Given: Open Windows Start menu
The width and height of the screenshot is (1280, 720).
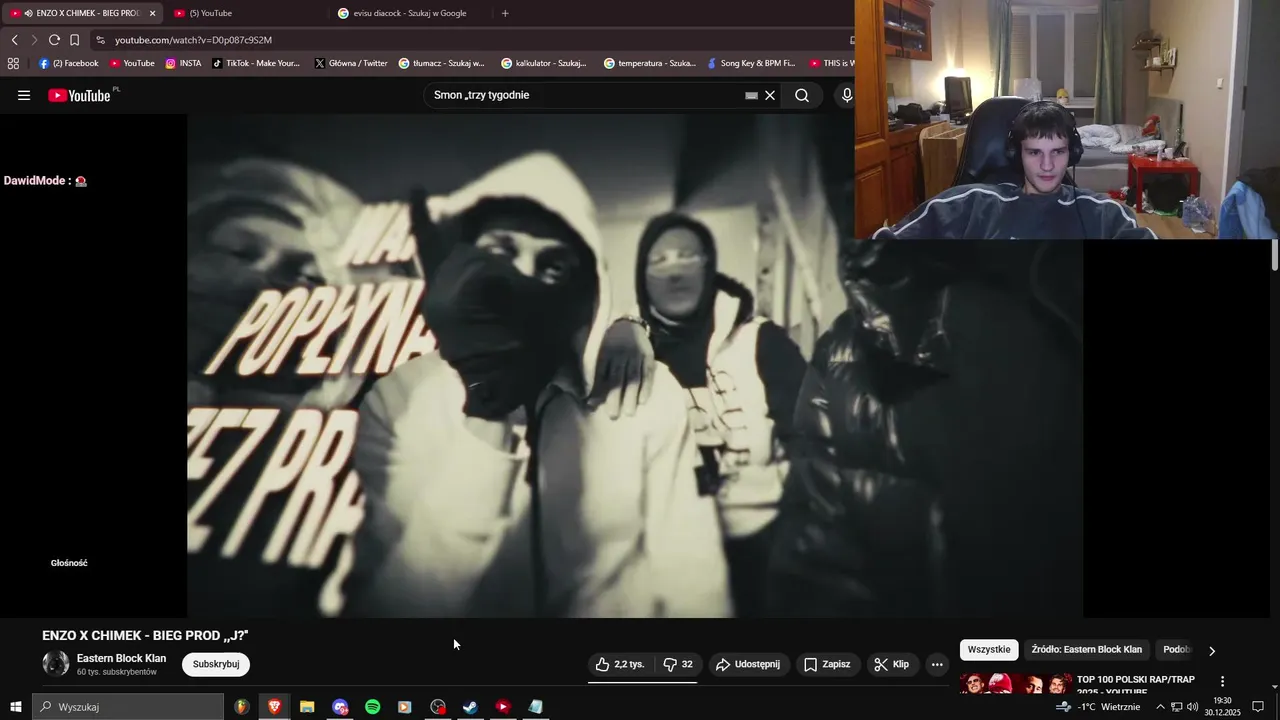Looking at the screenshot, I should click(15, 707).
